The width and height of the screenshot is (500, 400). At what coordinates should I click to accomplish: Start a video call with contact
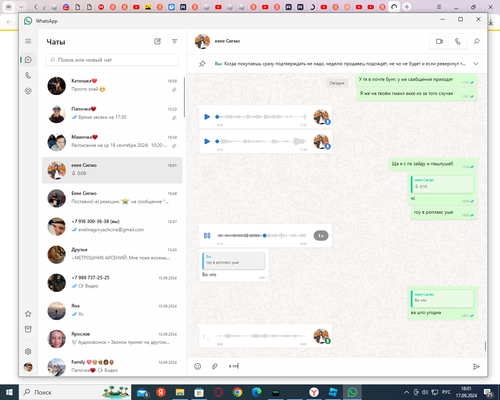[439, 41]
